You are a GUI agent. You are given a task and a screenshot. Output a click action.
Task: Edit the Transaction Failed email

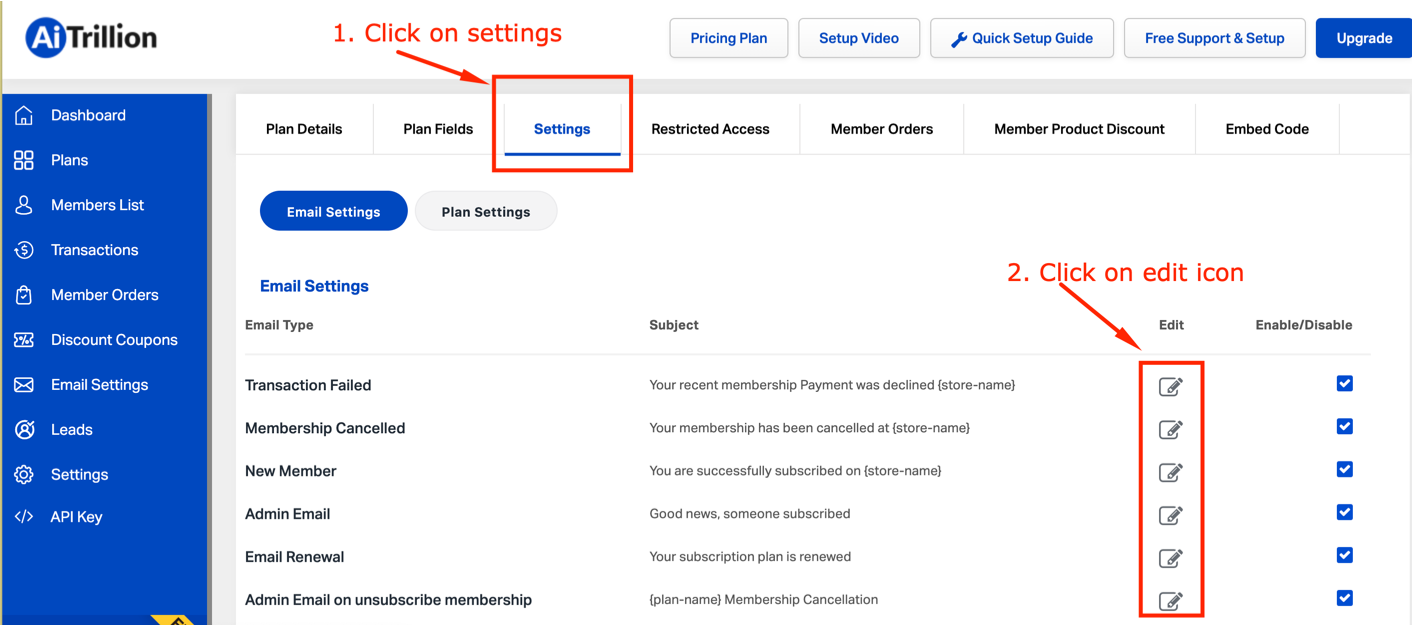[x=1171, y=386]
